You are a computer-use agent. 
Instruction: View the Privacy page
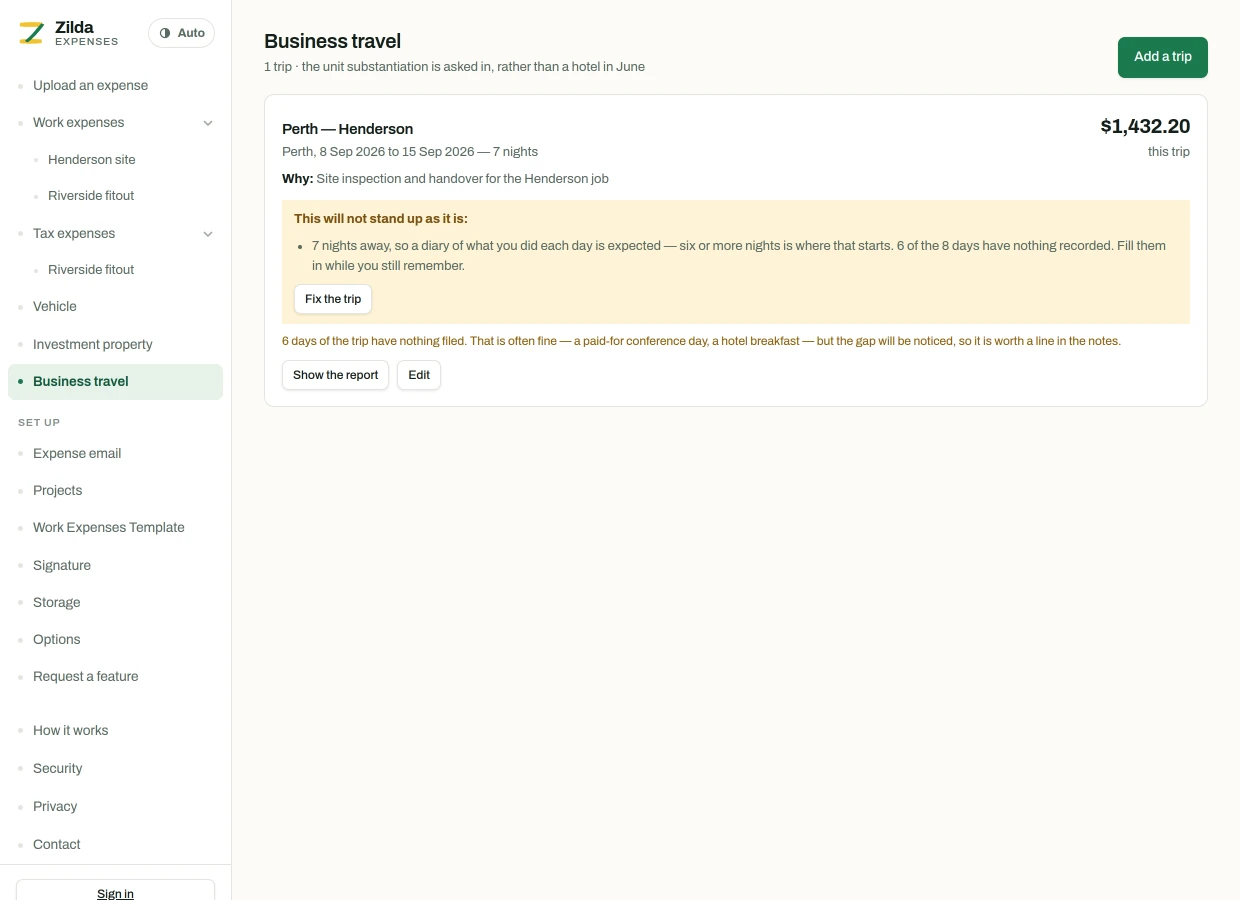point(55,807)
